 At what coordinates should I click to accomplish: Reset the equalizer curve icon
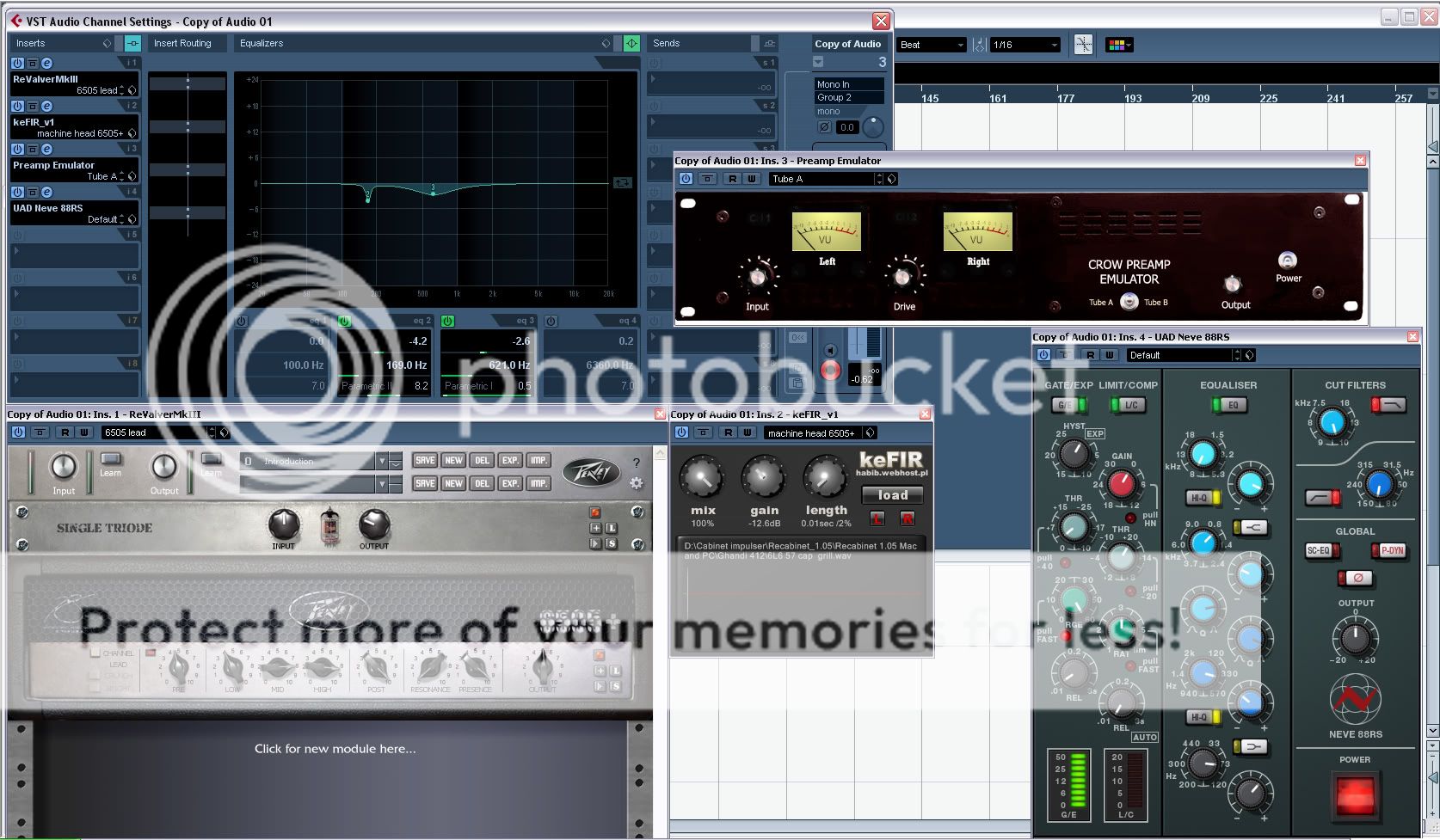(x=623, y=182)
